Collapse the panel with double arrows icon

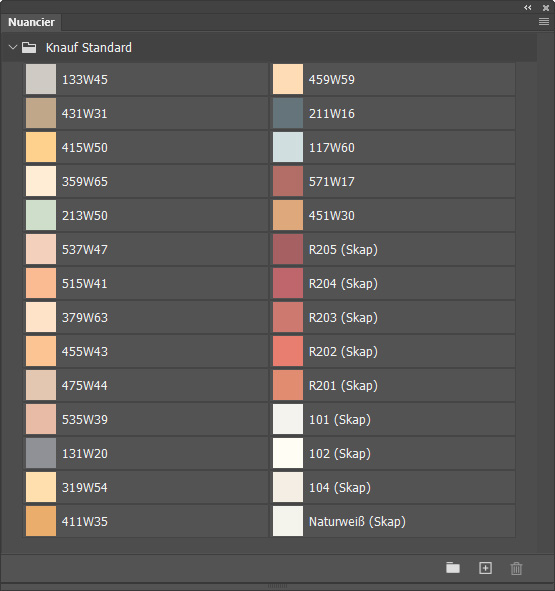pyautogui.click(x=527, y=8)
